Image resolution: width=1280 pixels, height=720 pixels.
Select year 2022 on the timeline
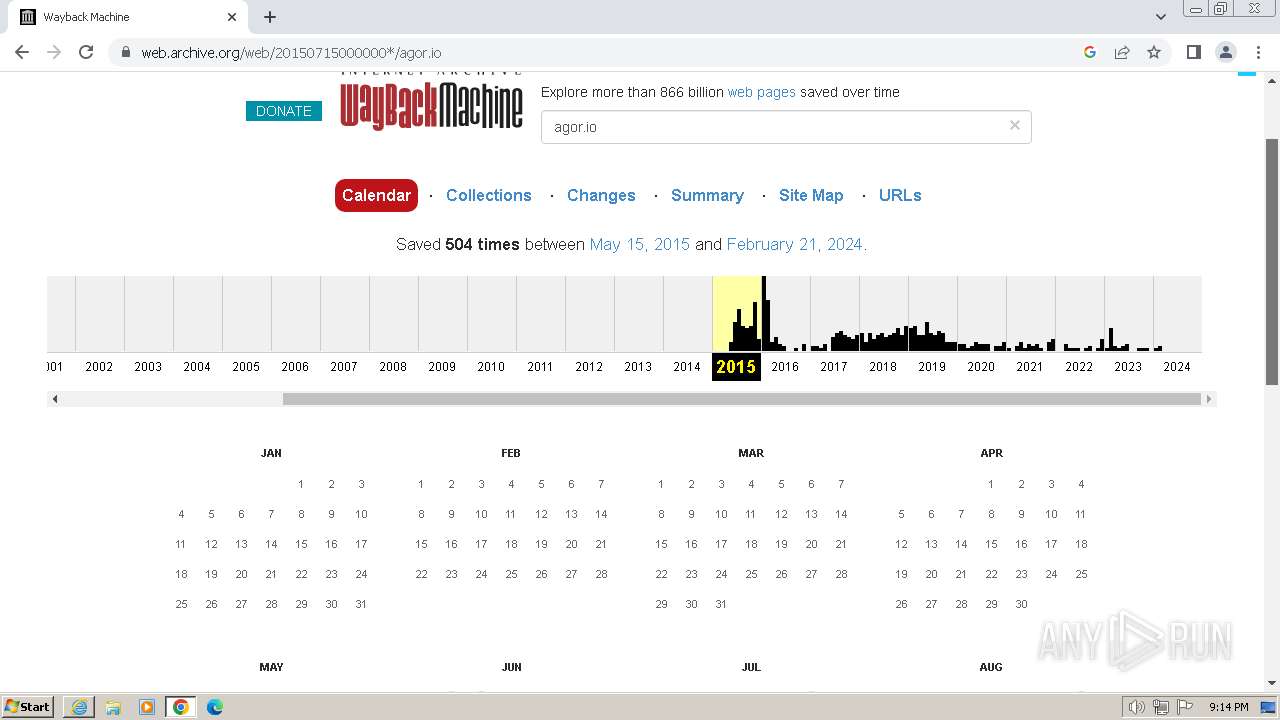[x=1079, y=366]
